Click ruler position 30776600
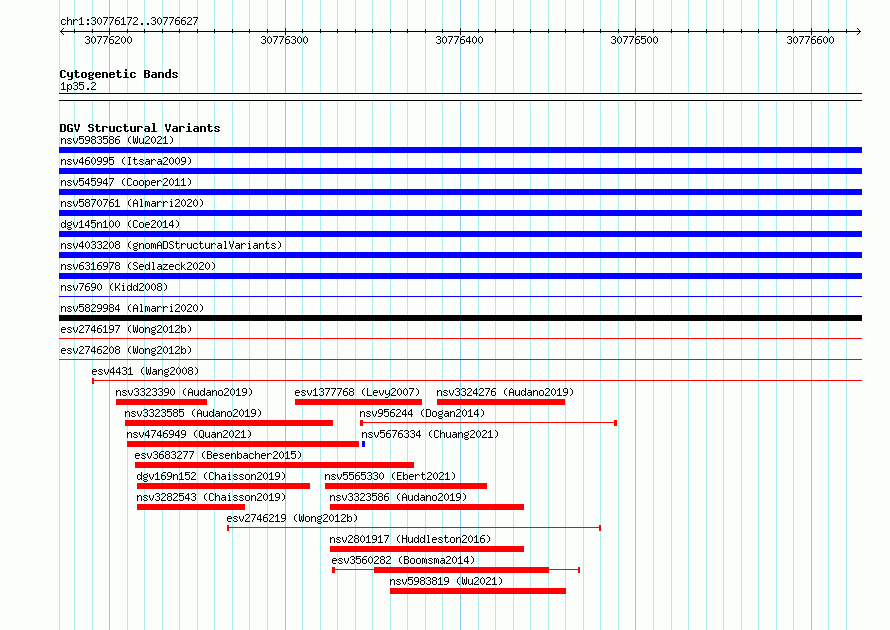This screenshot has height=630, width=890. (811, 40)
